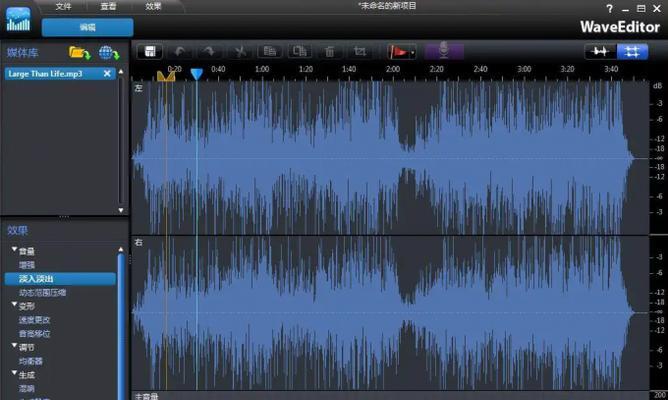
Task: Click the Delete trash icon
Action: [329, 52]
